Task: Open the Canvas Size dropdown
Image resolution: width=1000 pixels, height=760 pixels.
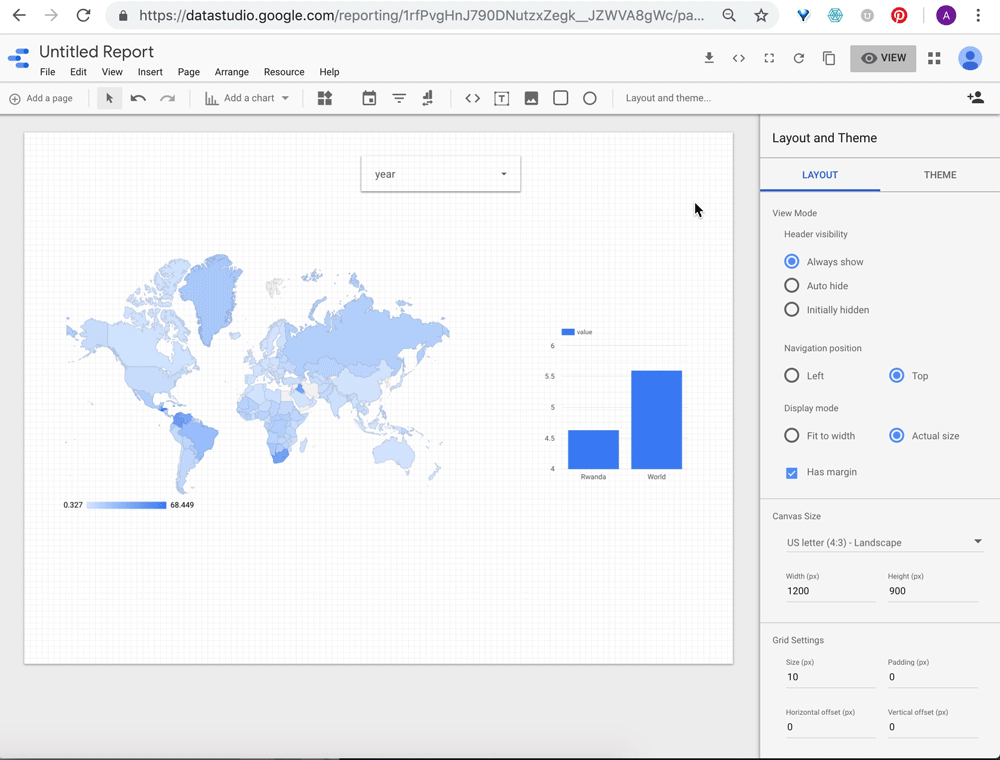Action: point(884,543)
